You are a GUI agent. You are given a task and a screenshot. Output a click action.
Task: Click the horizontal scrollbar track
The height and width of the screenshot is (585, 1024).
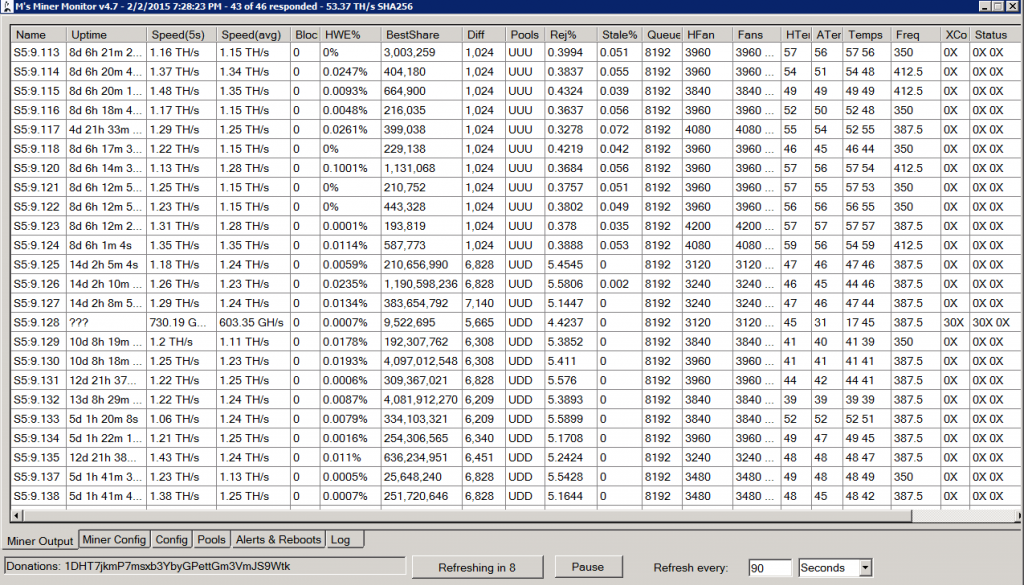[960, 517]
